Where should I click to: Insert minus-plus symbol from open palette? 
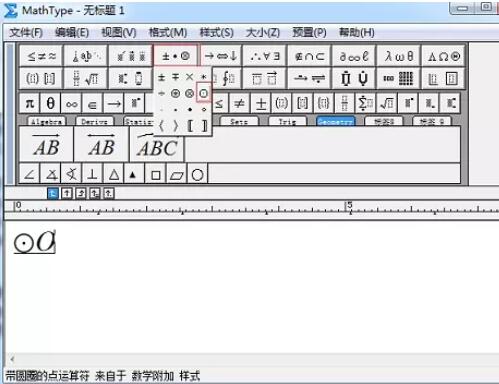coord(176,77)
